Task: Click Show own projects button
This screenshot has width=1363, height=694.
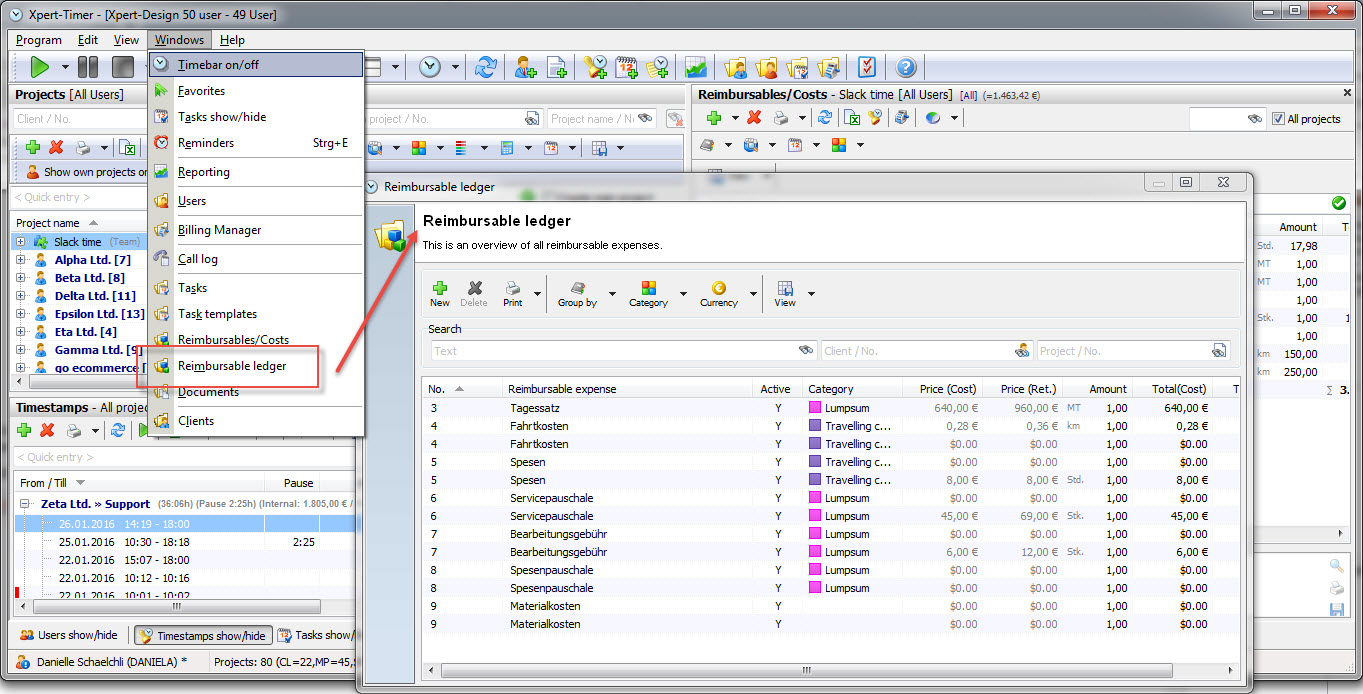Action: tap(82, 172)
